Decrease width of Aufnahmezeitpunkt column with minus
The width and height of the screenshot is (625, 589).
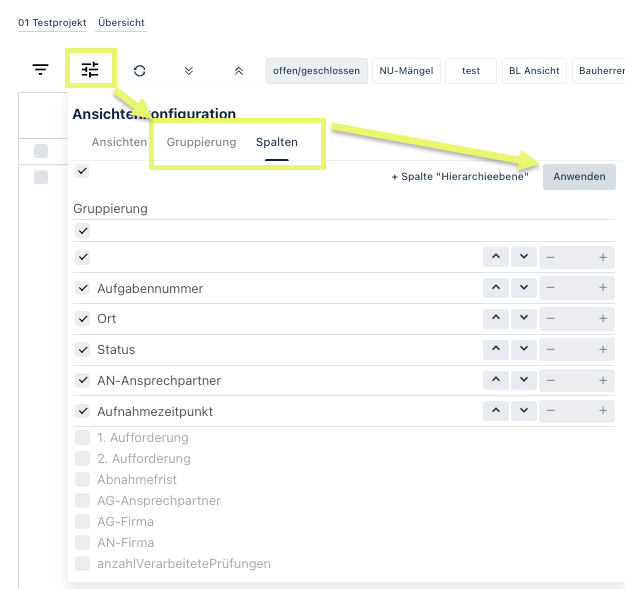pyautogui.click(x=551, y=412)
